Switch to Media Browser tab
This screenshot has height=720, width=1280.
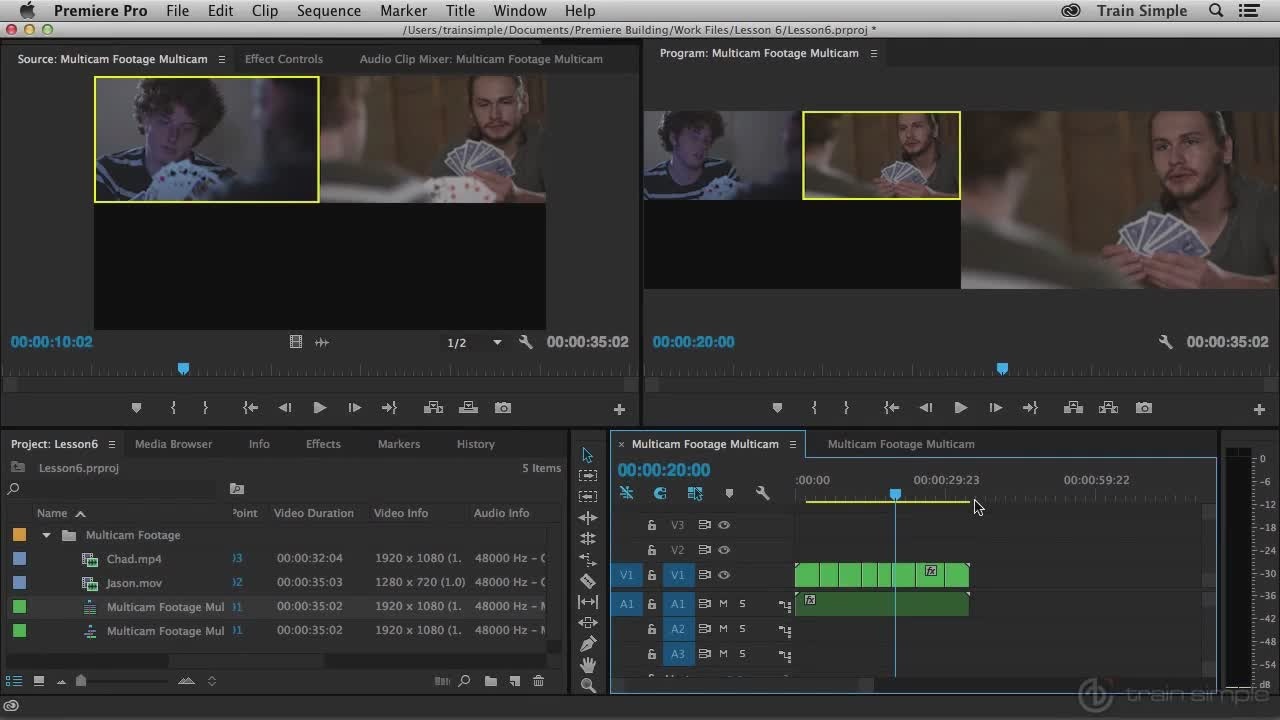point(174,444)
